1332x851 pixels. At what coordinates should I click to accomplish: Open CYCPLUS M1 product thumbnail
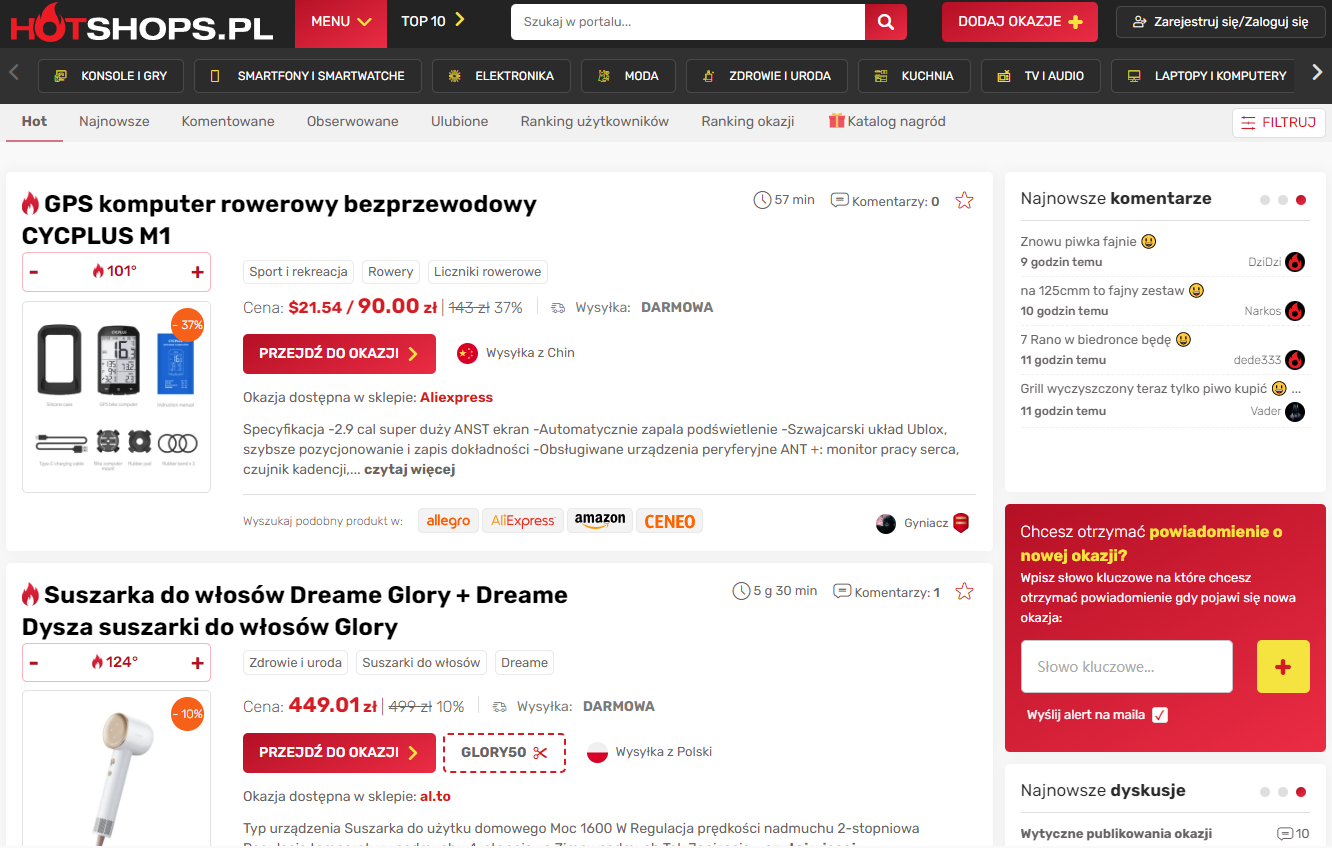116,397
